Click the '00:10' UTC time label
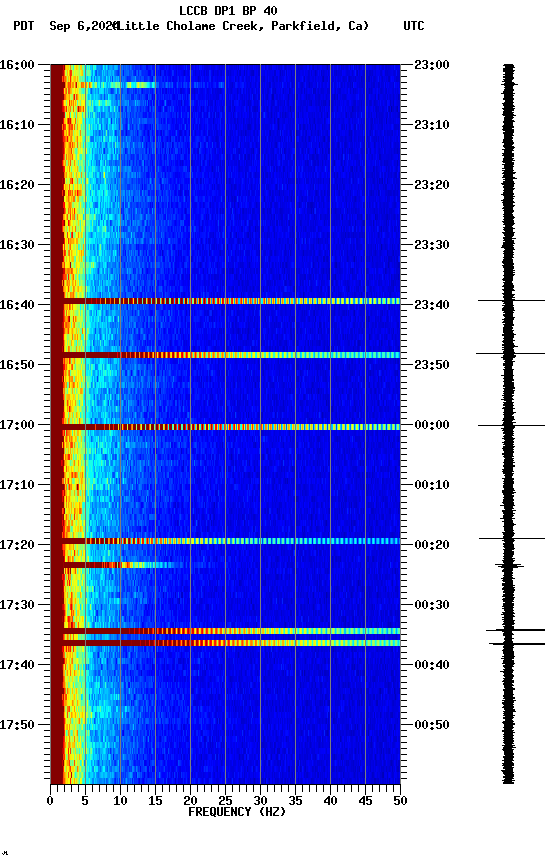 tap(432, 485)
